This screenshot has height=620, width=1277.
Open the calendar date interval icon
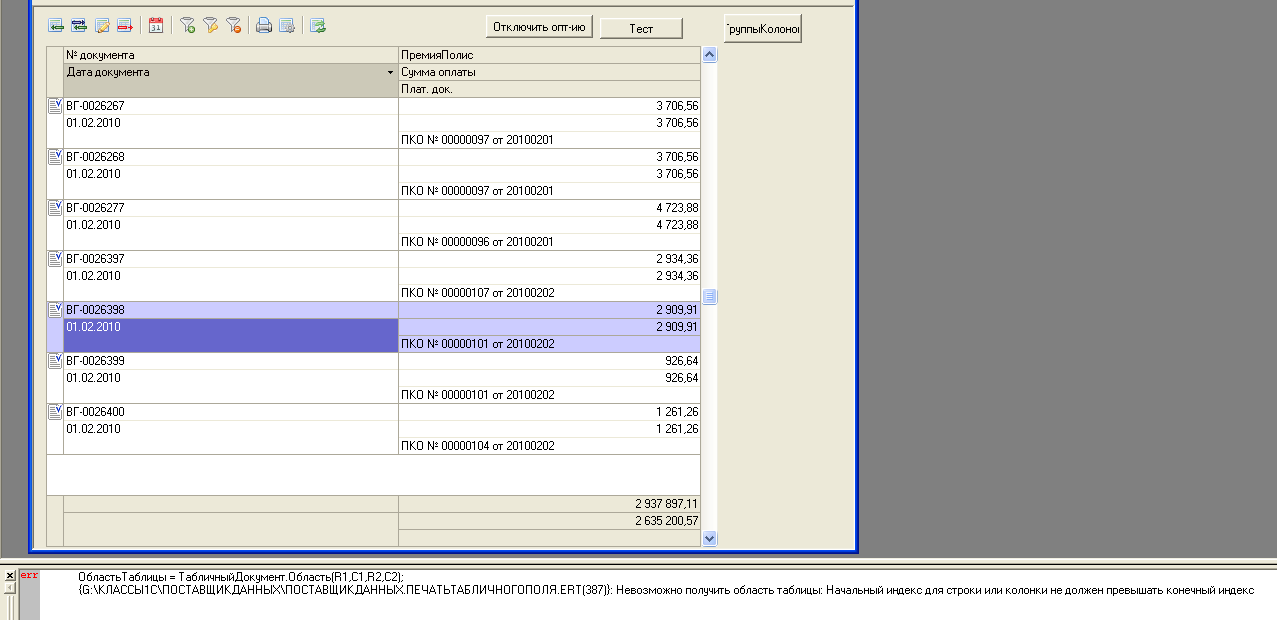(156, 26)
